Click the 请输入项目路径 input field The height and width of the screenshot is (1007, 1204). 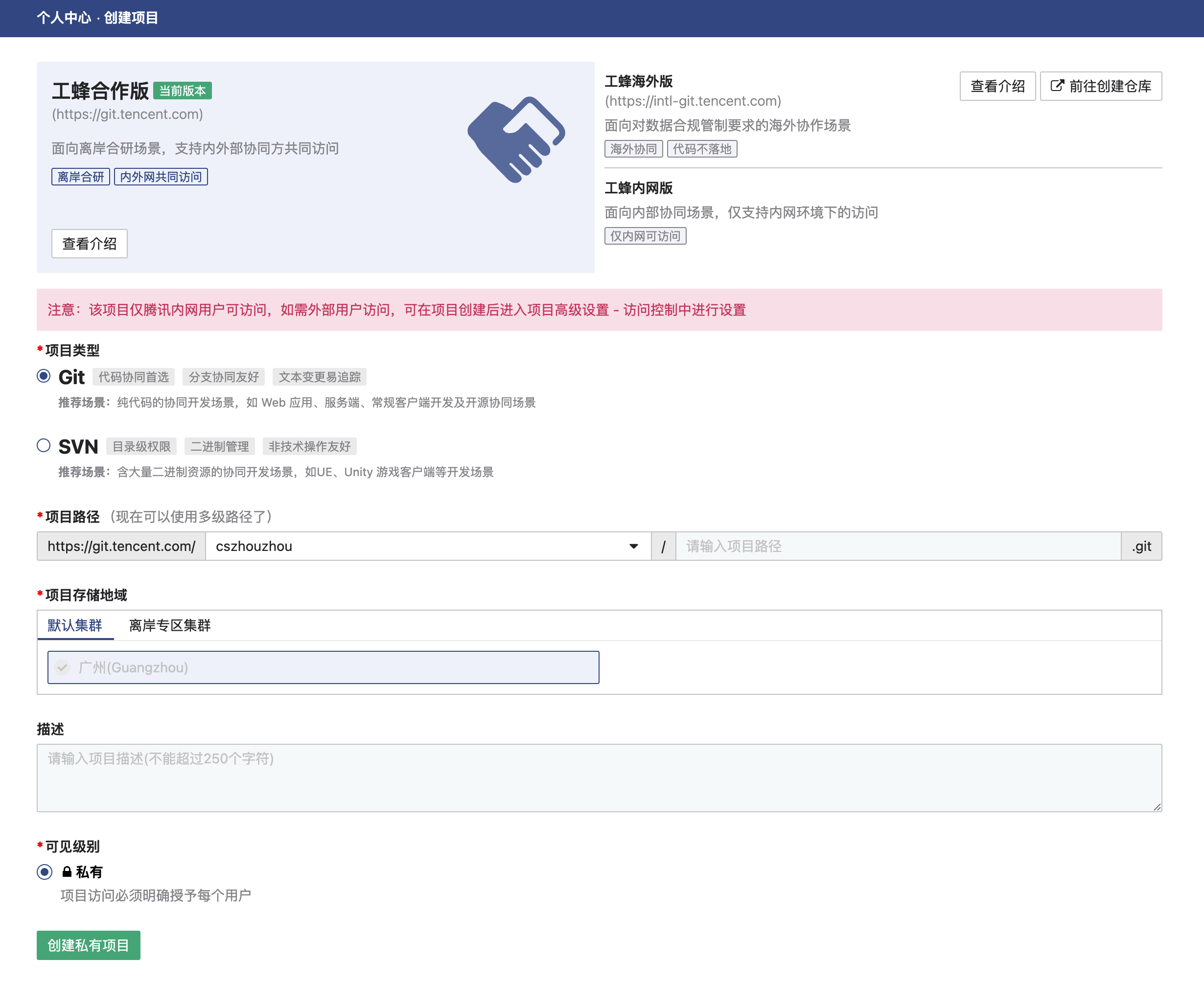(898, 546)
